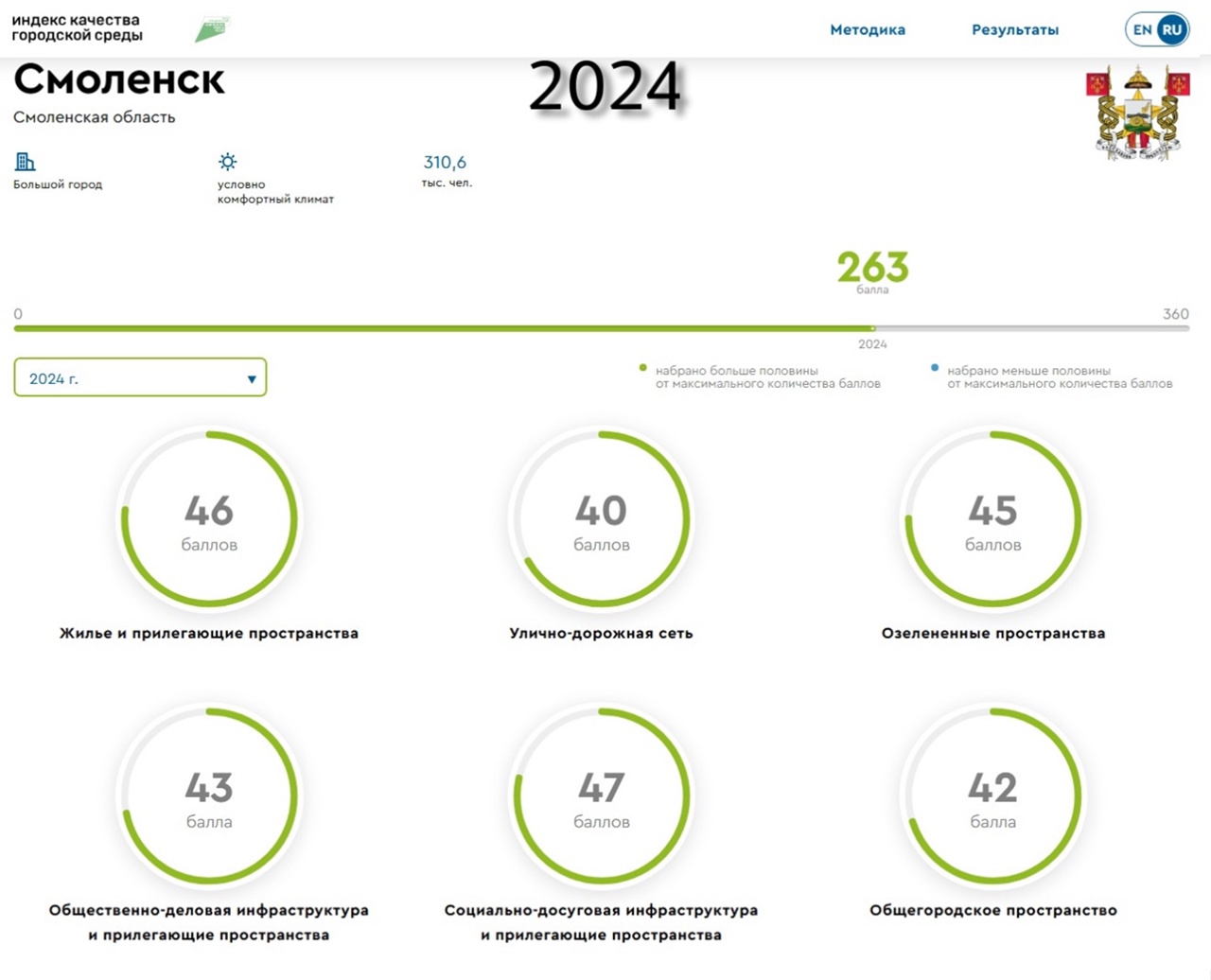Click the индекс качества городской среды title

point(77,27)
